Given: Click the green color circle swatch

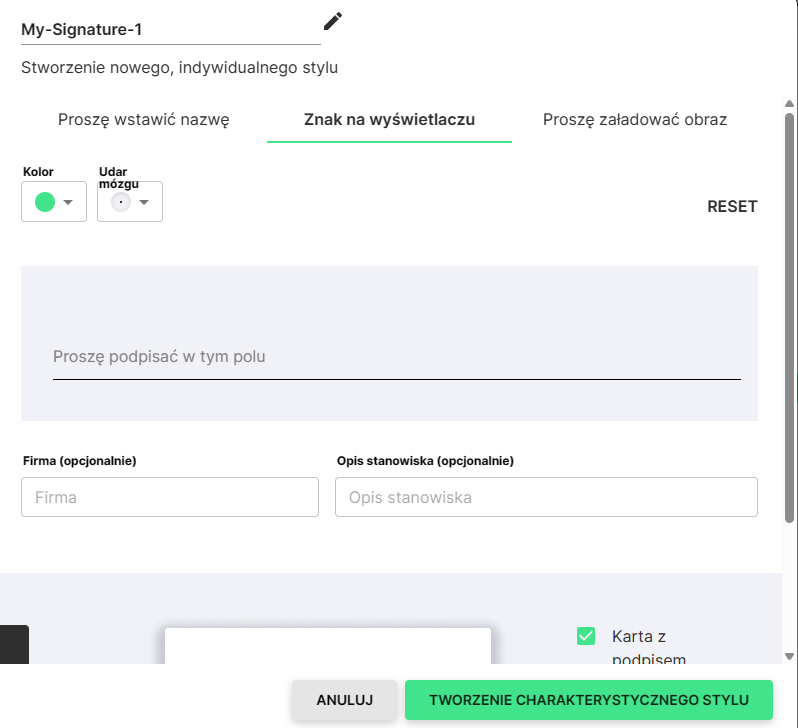Looking at the screenshot, I should [x=45, y=202].
